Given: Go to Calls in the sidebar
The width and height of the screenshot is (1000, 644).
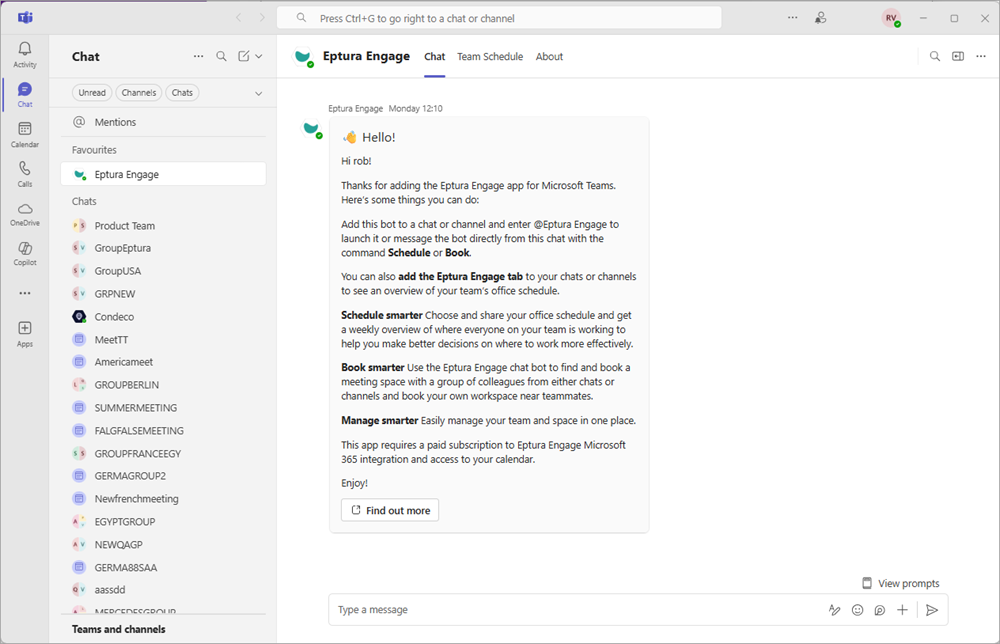Looking at the screenshot, I should click(25, 174).
